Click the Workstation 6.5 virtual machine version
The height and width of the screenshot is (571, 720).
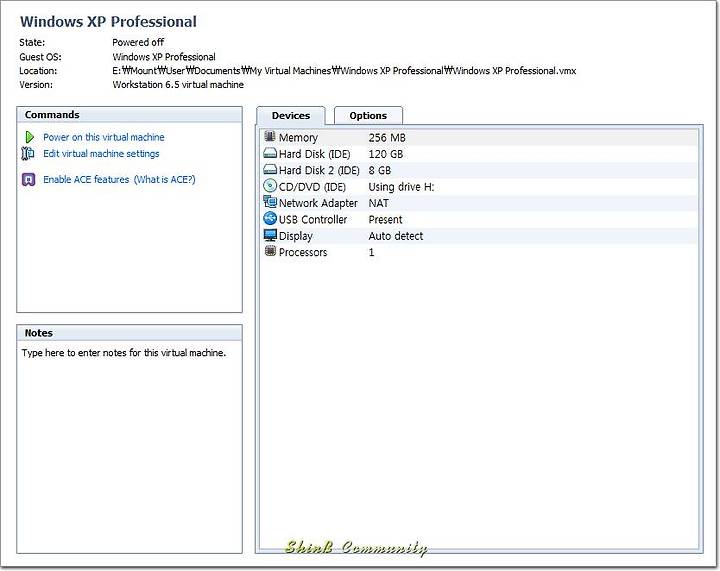pyautogui.click(x=178, y=85)
